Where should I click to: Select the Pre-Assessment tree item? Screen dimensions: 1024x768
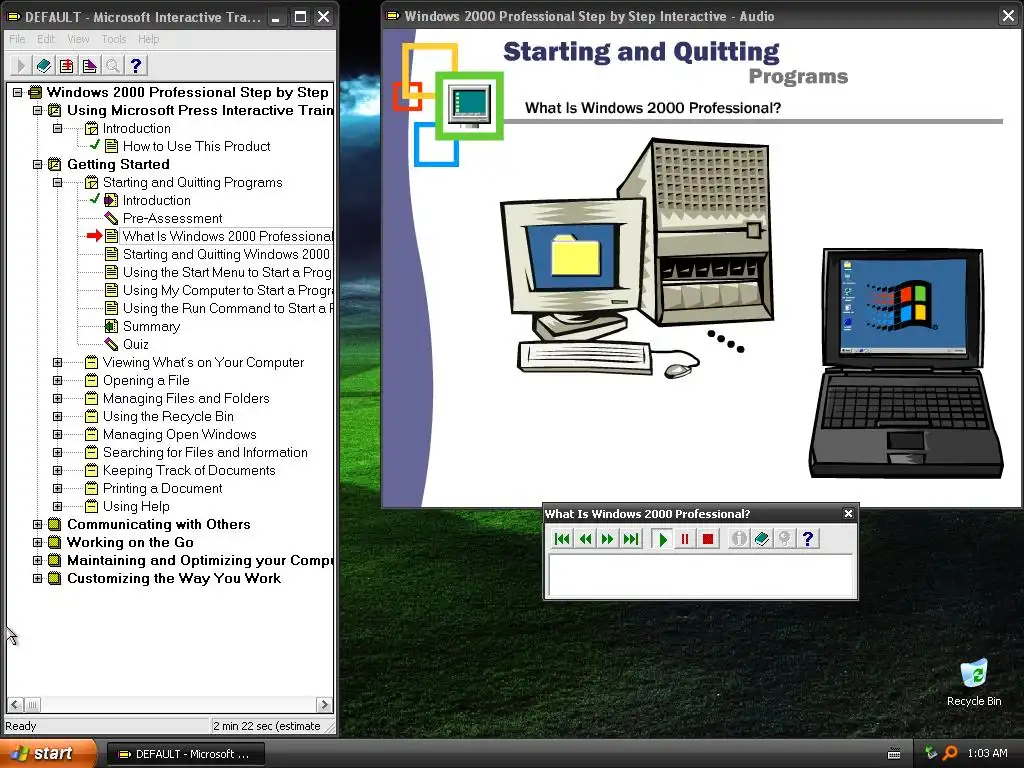tap(172, 218)
